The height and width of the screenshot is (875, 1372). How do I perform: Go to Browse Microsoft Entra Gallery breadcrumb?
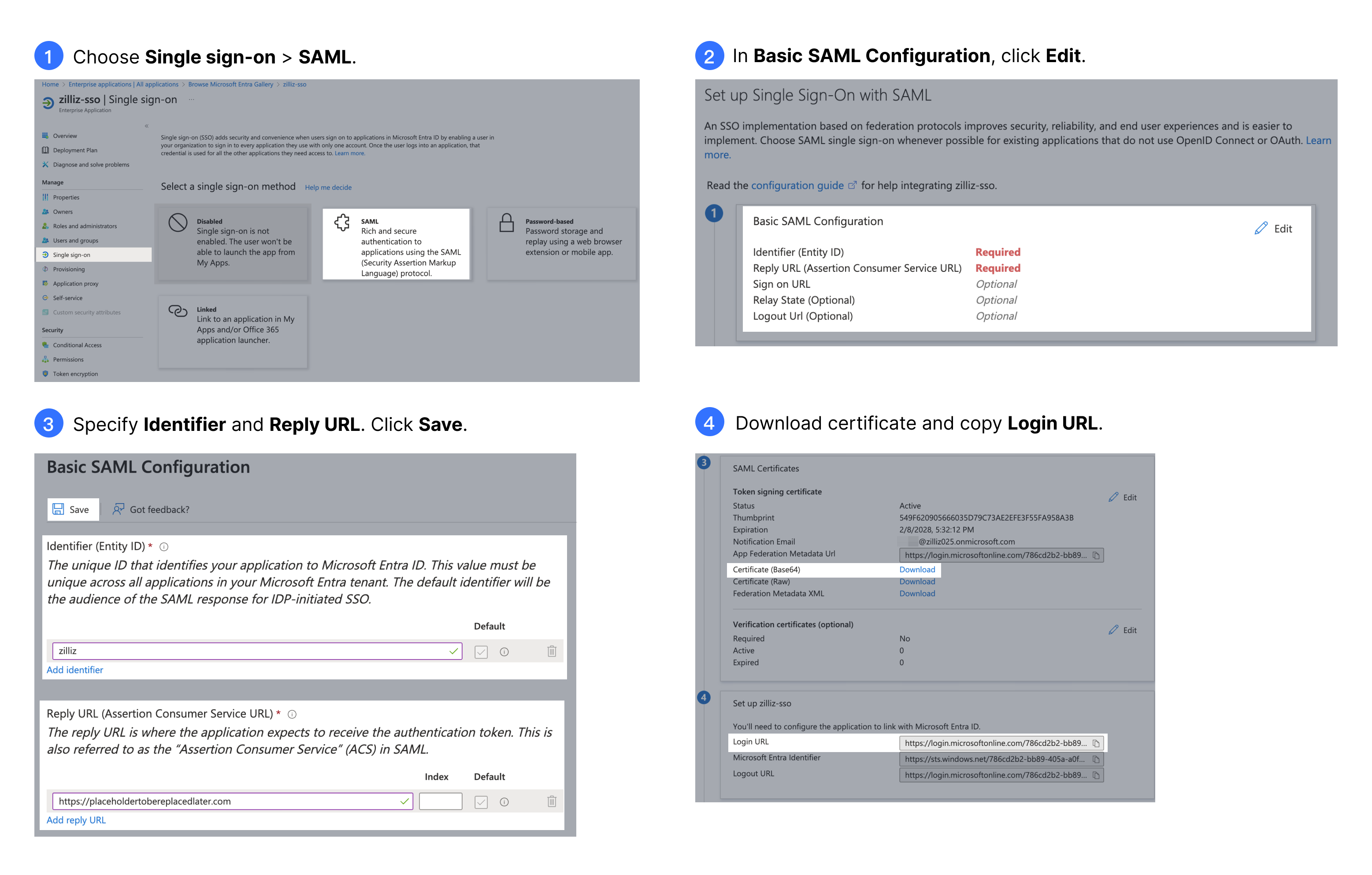point(230,84)
